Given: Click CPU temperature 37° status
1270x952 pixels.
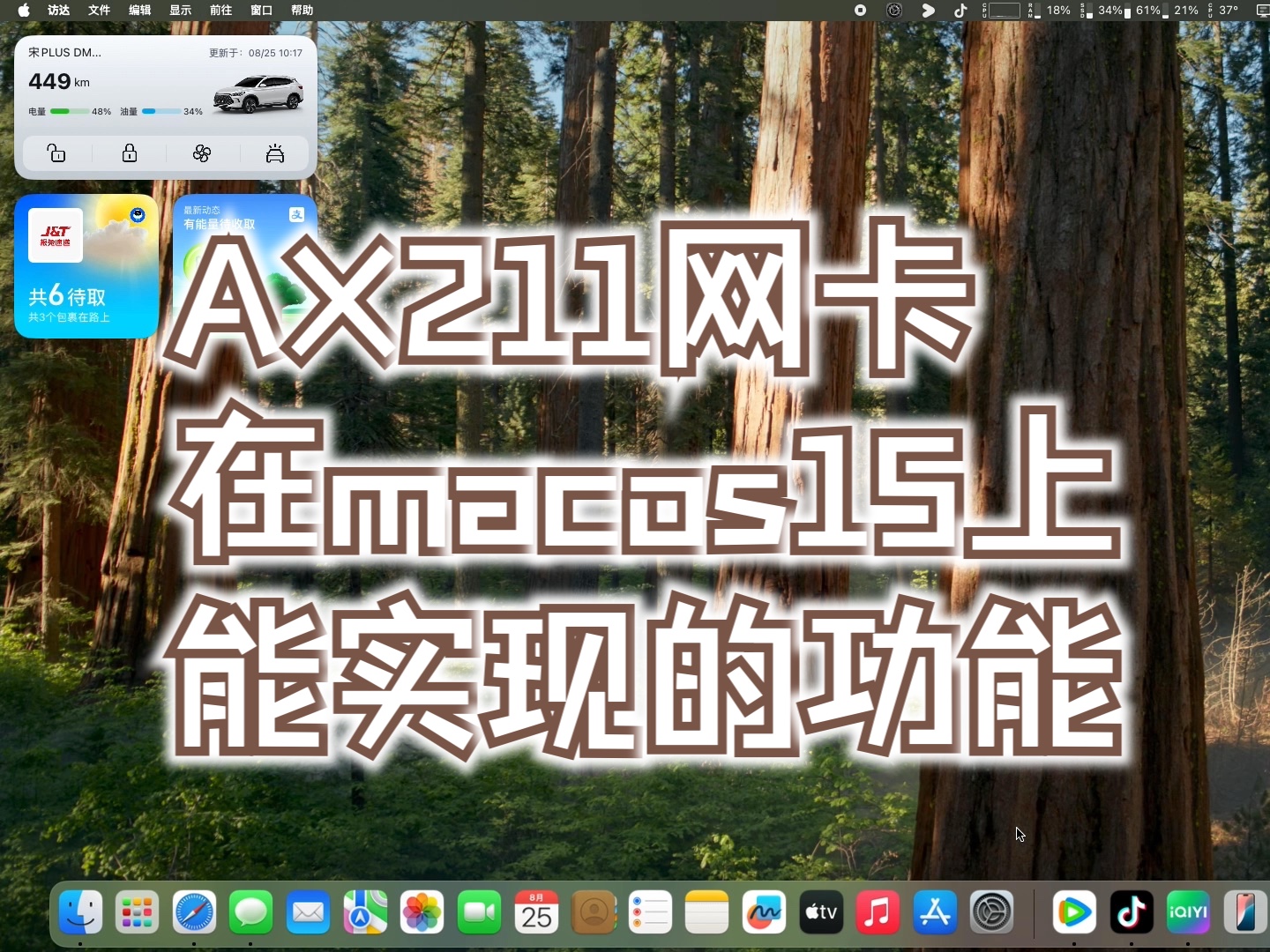Looking at the screenshot, I should pyautogui.click(x=1223, y=11).
